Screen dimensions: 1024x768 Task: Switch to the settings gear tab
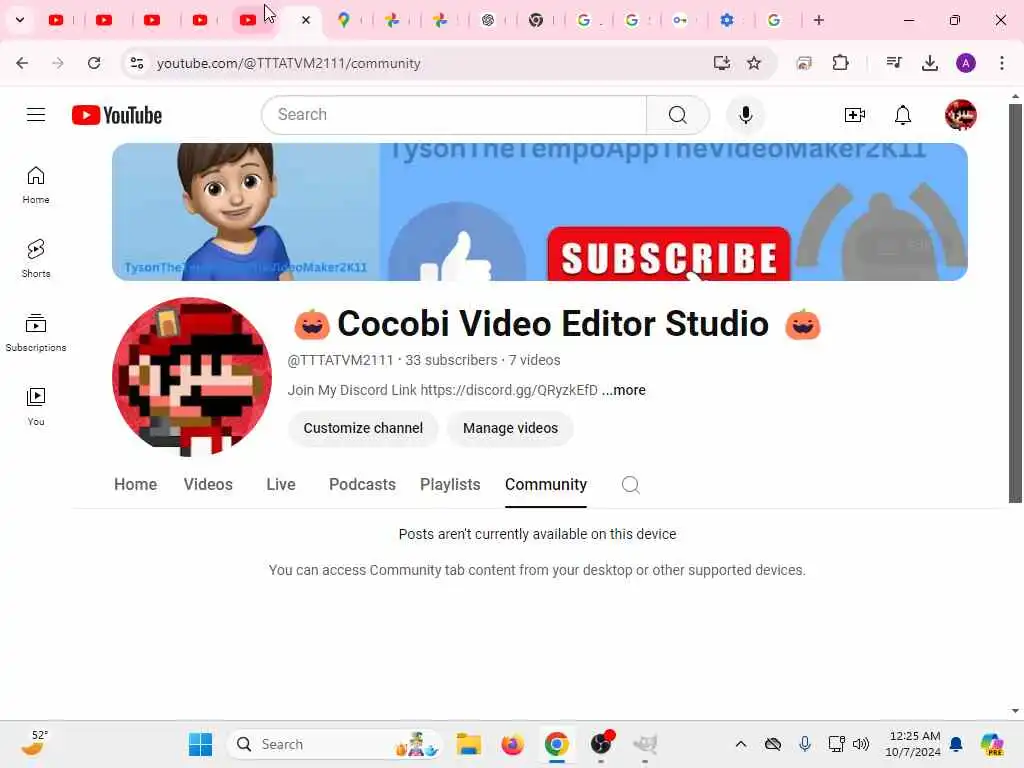(727, 20)
